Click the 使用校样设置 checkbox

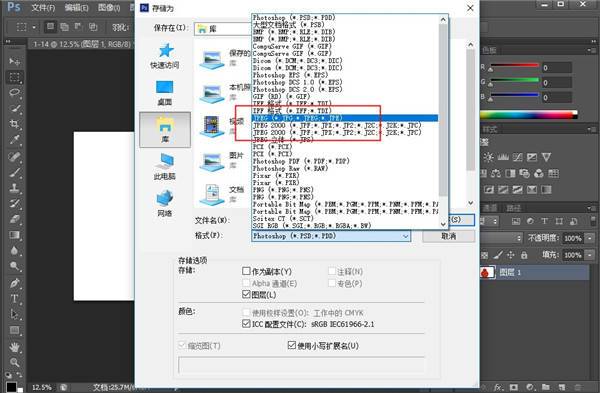(246, 313)
